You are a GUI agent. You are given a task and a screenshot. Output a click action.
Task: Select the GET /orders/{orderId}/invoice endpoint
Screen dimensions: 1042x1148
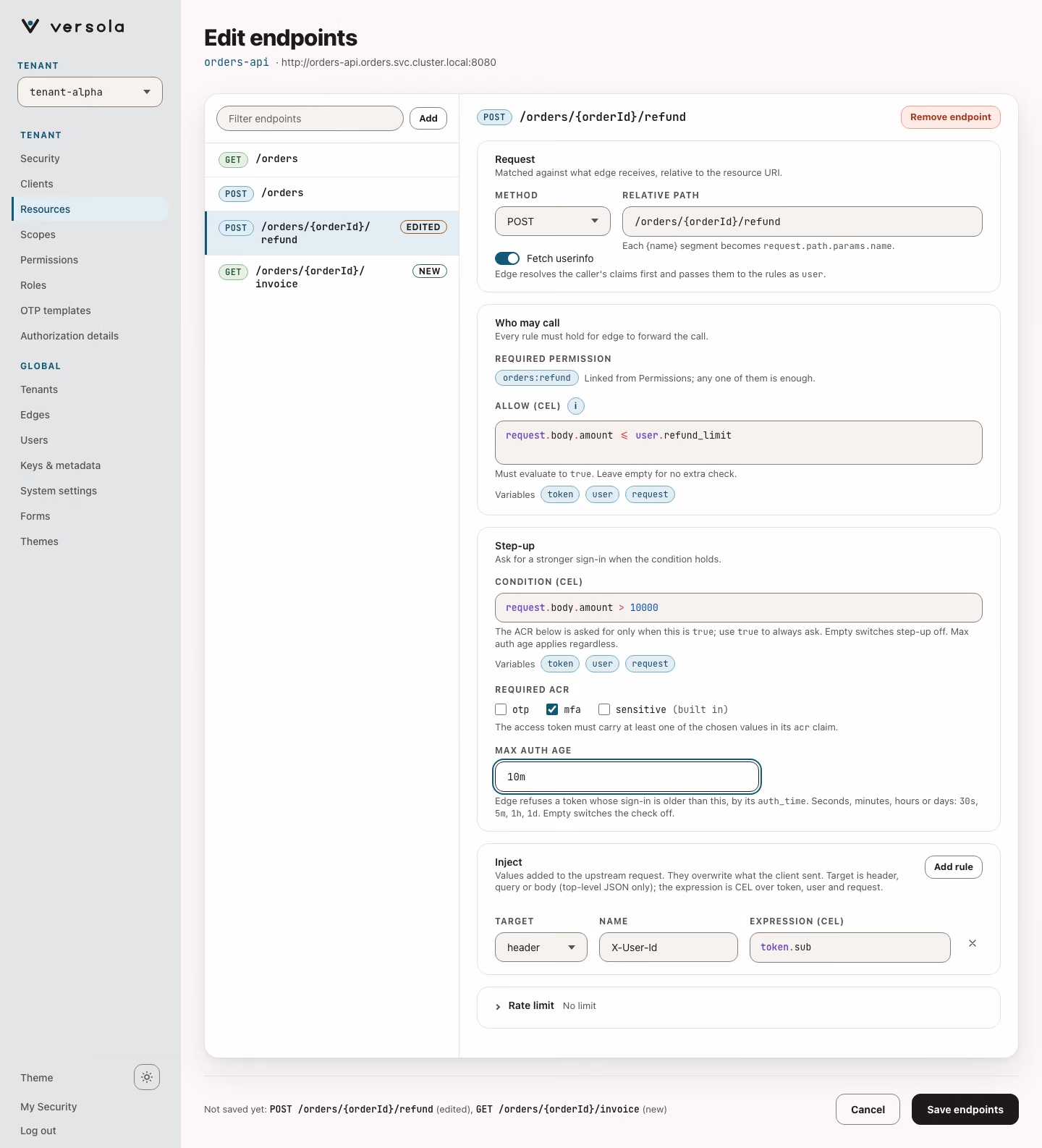coord(332,277)
